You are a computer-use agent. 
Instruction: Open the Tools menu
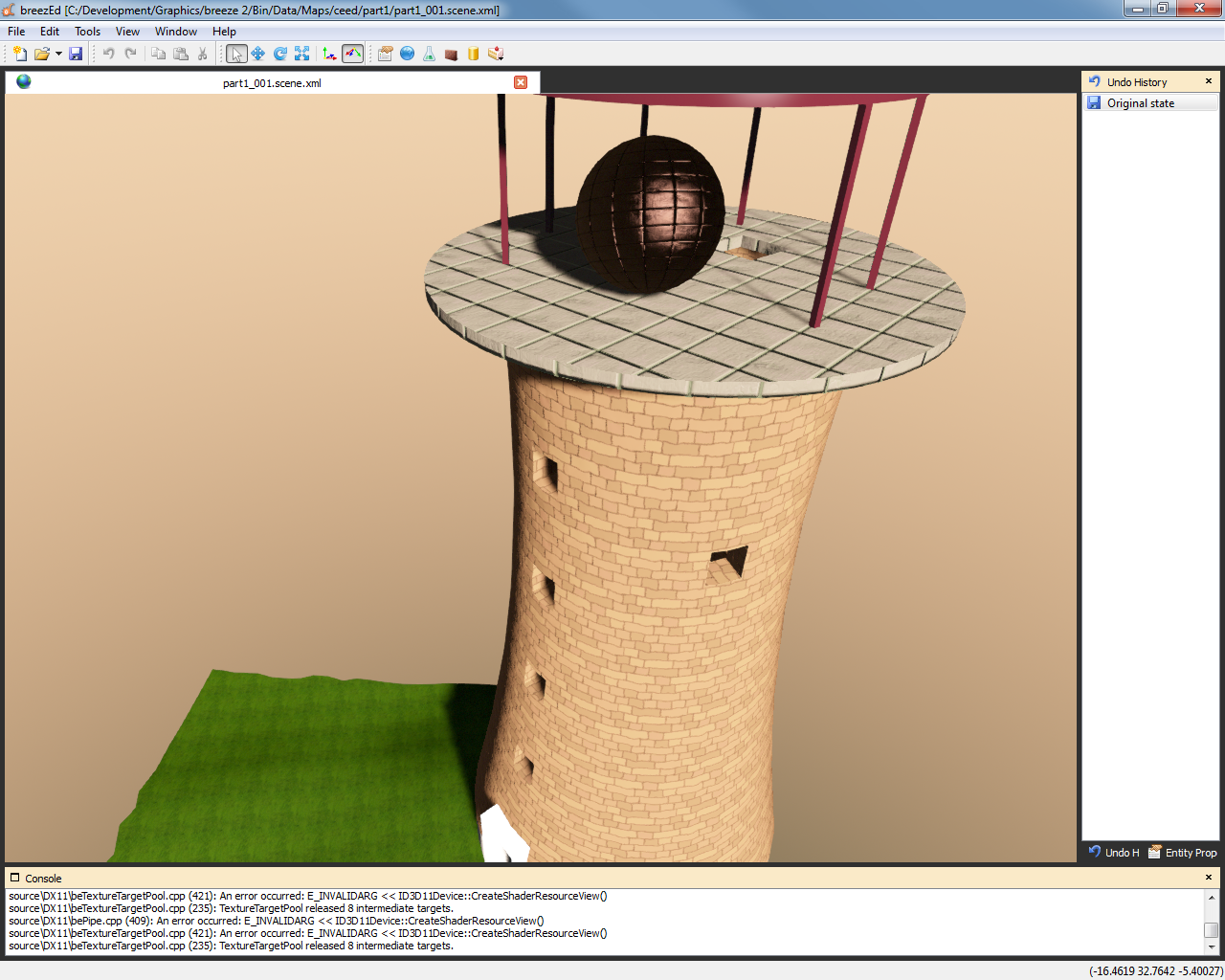click(87, 32)
